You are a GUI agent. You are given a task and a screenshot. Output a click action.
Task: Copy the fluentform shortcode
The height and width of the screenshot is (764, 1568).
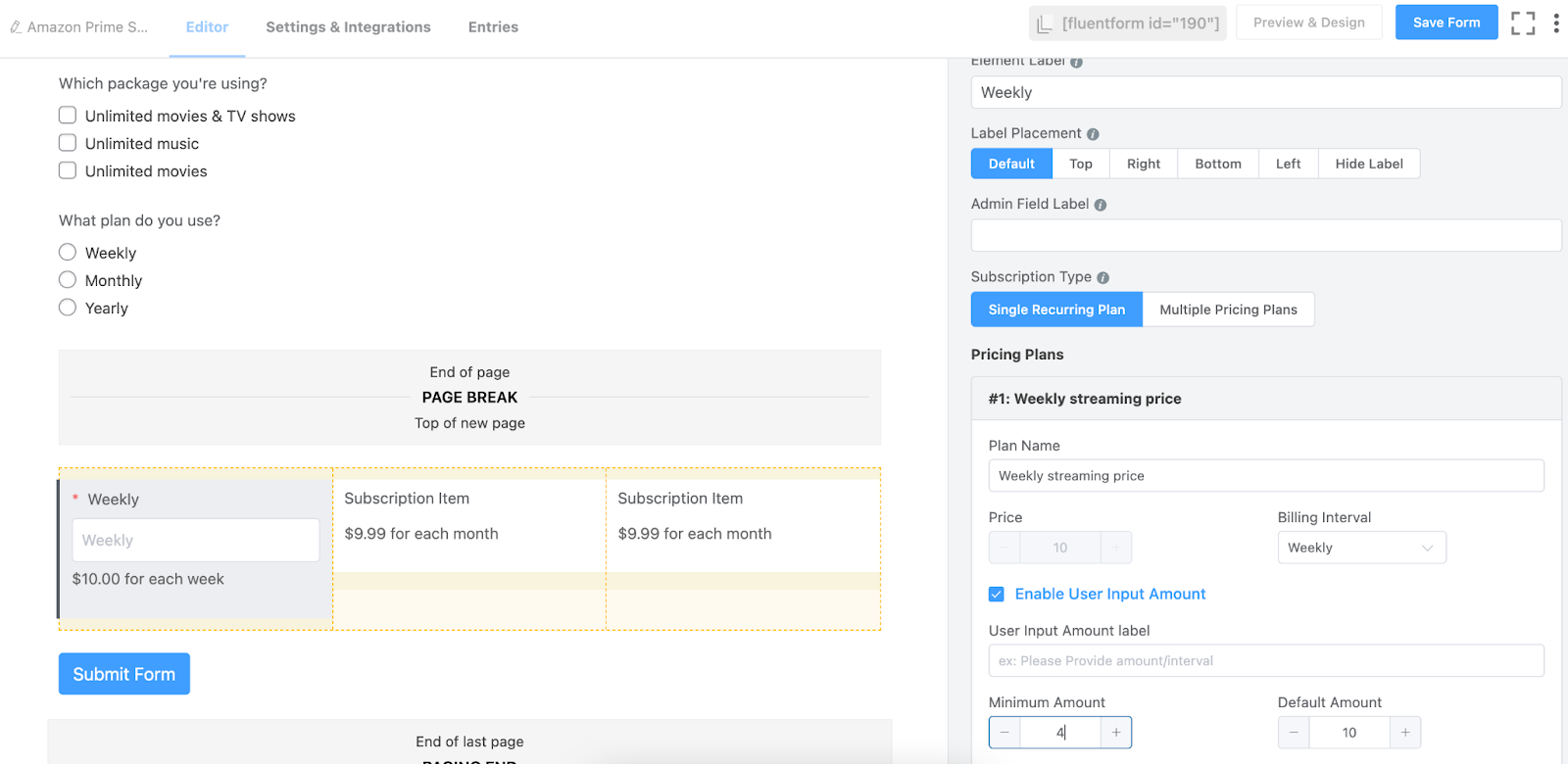(x=1129, y=24)
